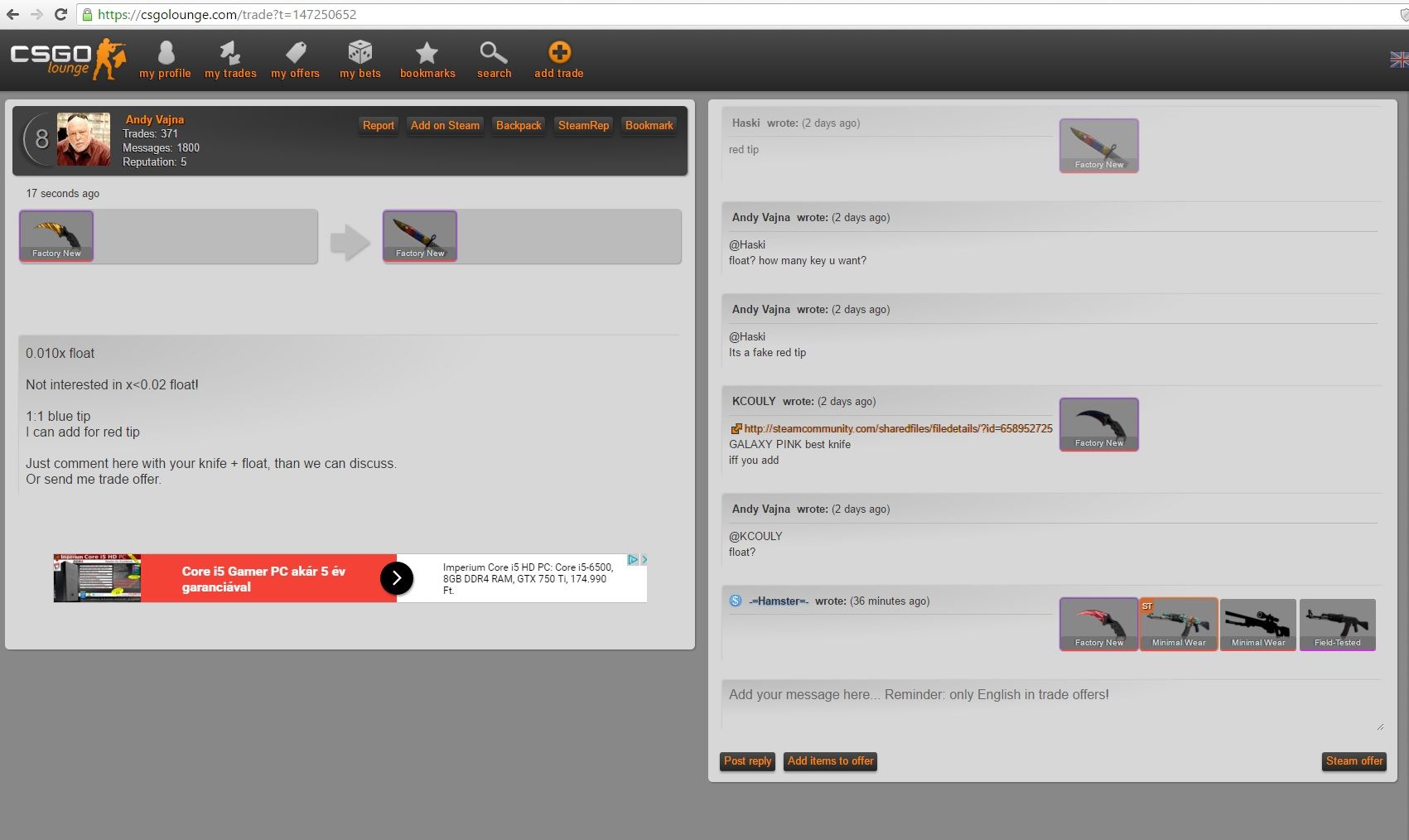Click the Steam offer button
Image resolution: width=1409 pixels, height=840 pixels.
tap(1354, 761)
